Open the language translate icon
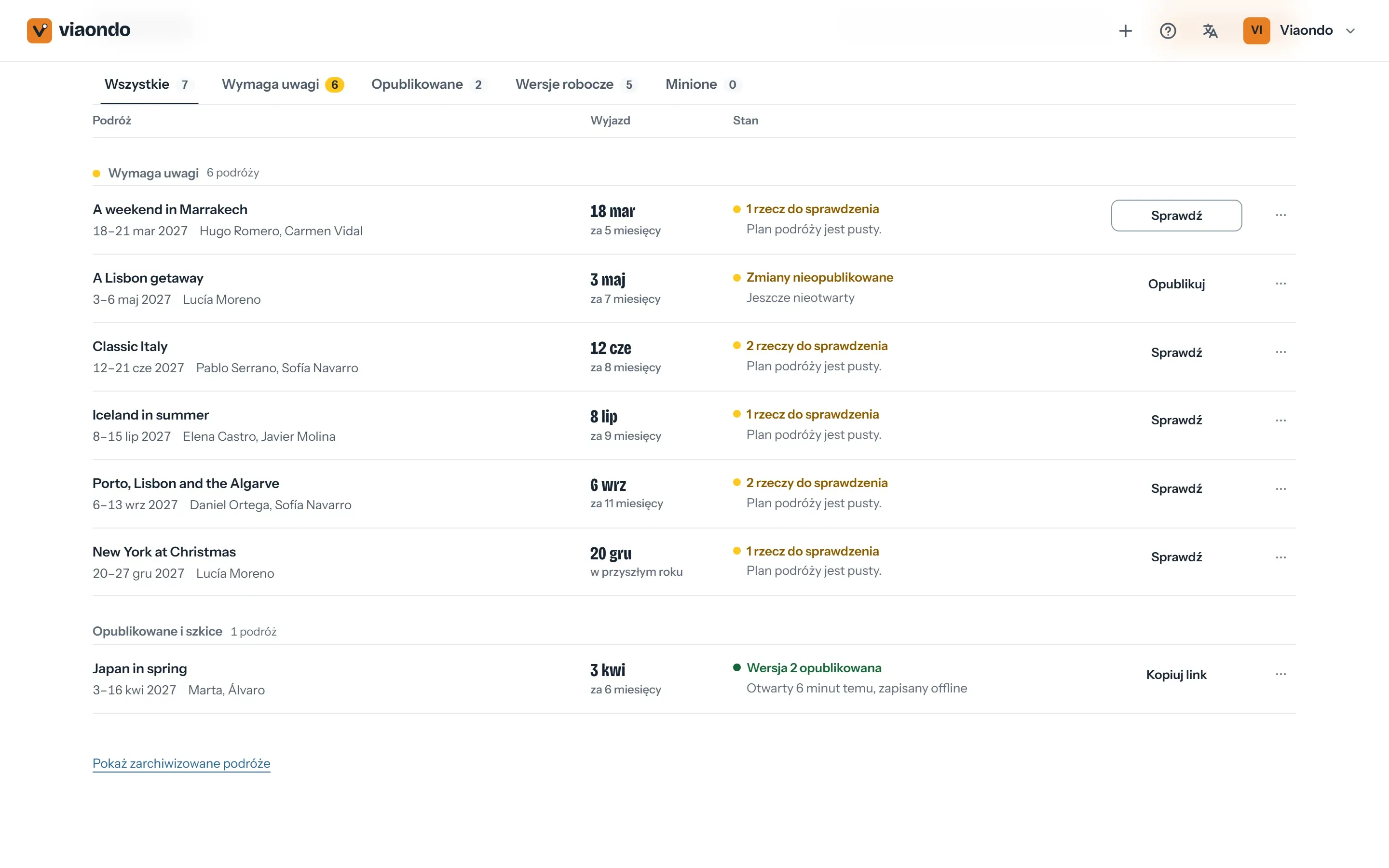 [1210, 30]
